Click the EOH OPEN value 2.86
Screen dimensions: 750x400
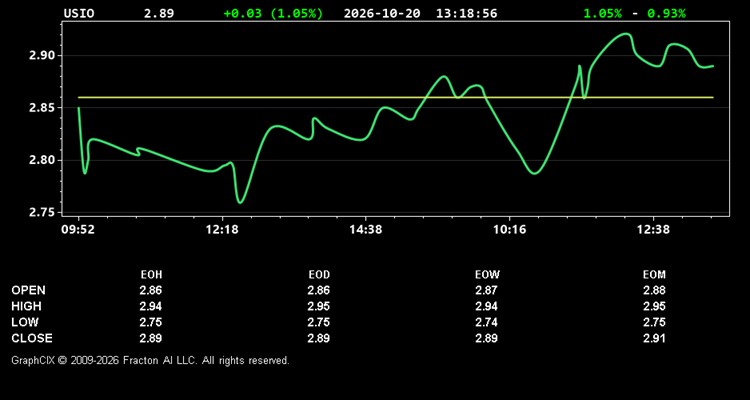point(151,290)
